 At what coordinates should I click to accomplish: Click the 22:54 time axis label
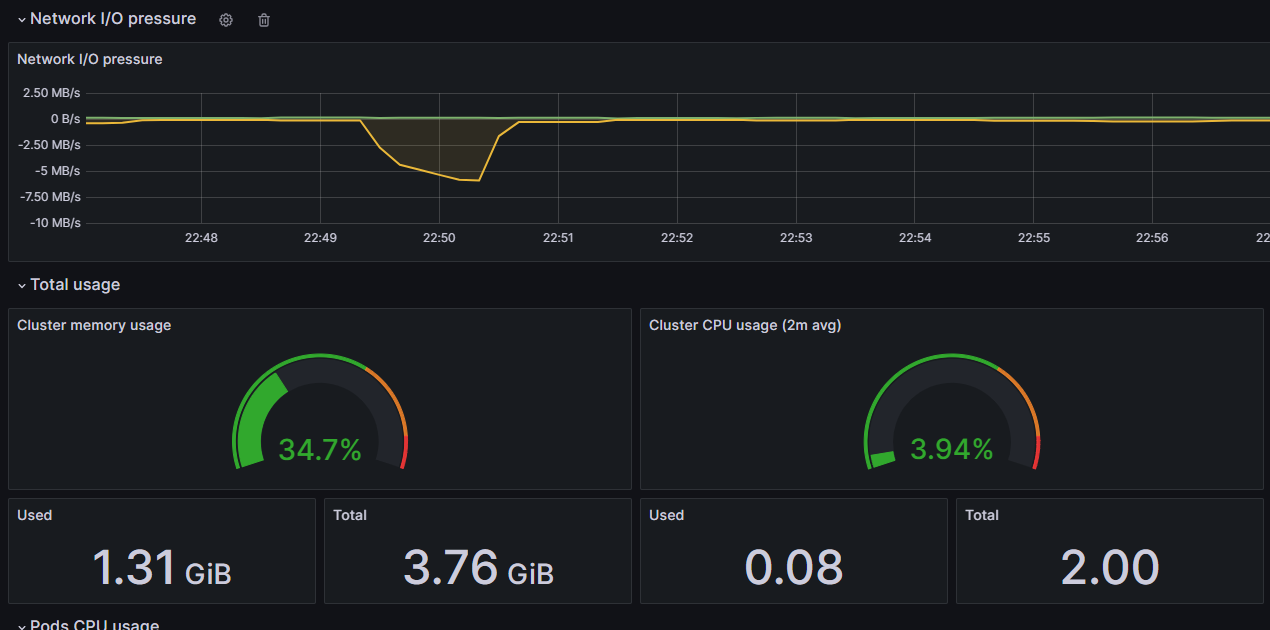[x=915, y=238]
